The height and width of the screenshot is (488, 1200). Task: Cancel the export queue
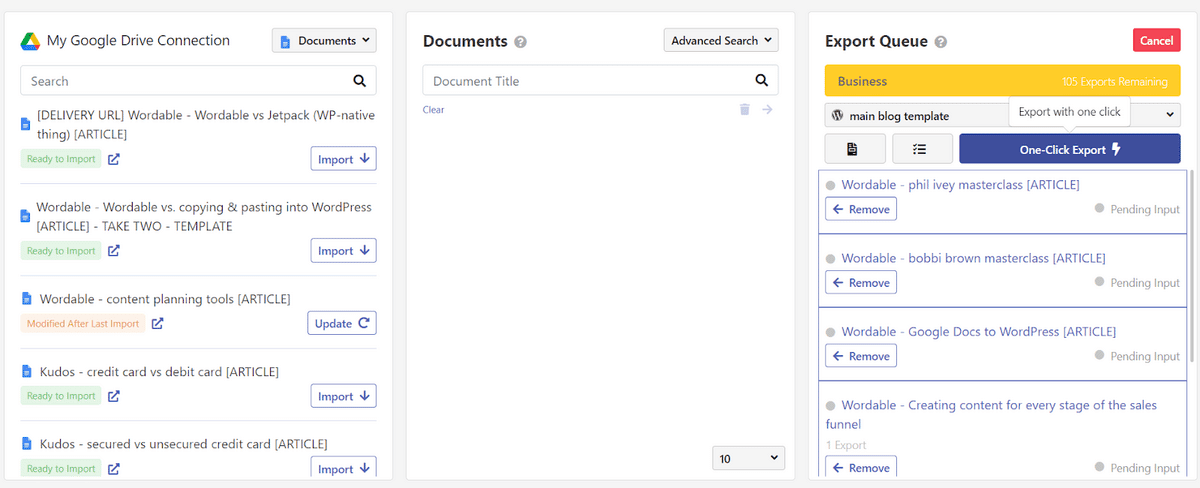click(x=1156, y=41)
